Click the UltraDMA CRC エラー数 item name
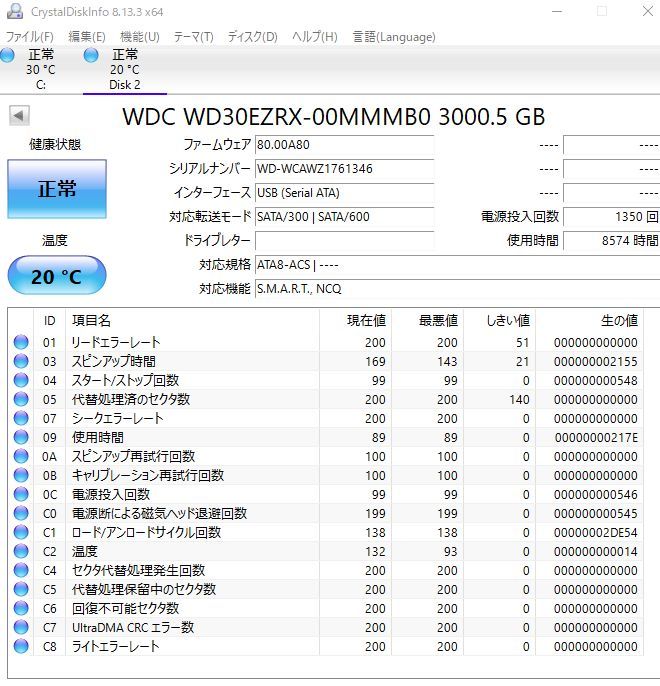 click(133, 627)
